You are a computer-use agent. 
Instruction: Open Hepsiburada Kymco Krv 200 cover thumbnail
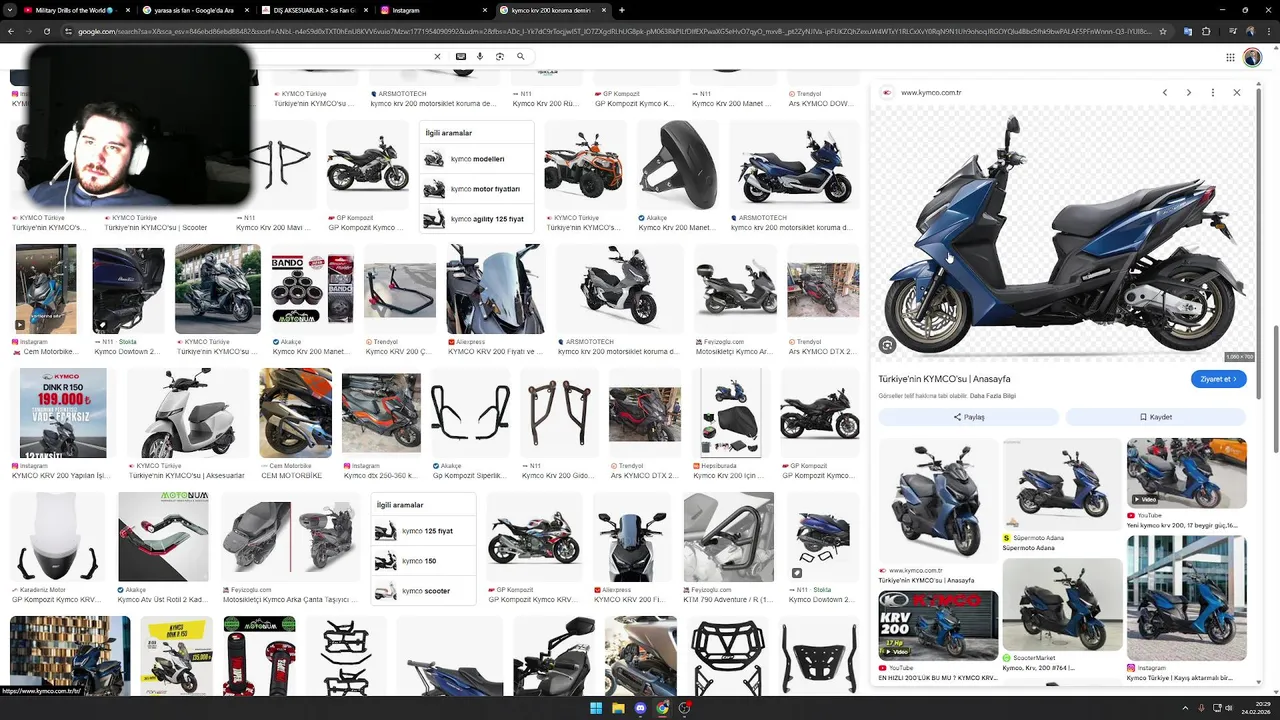731,413
